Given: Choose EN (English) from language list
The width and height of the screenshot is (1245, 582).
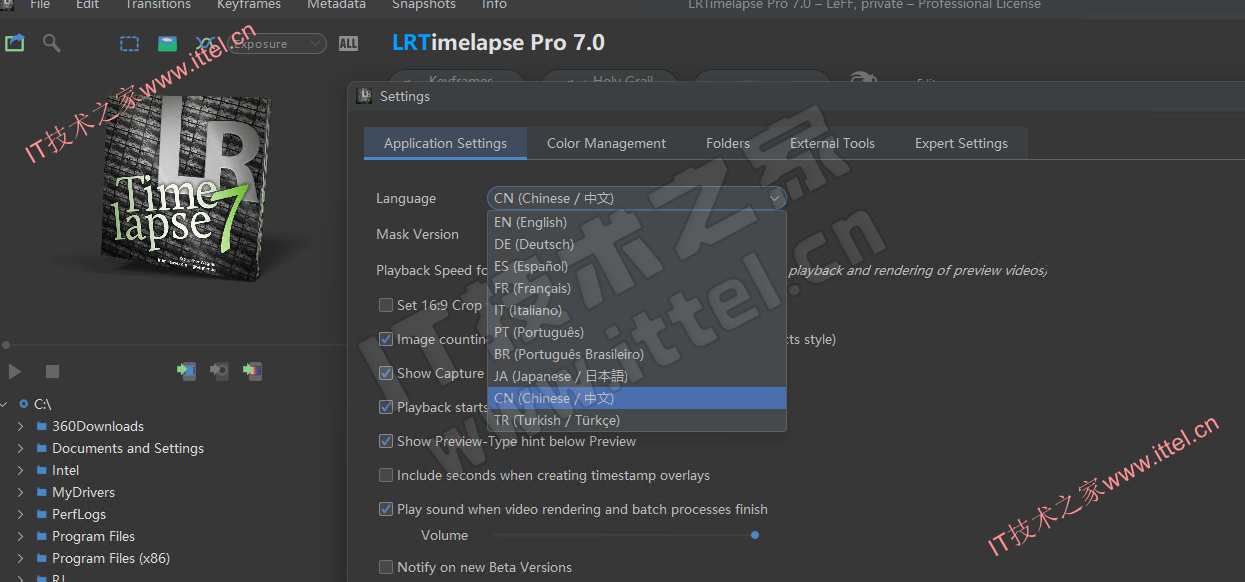Looking at the screenshot, I should pos(637,222).
